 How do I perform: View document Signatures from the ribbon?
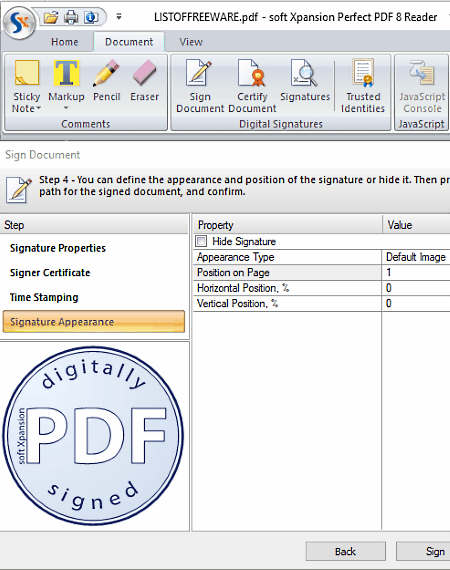point(305,81)
